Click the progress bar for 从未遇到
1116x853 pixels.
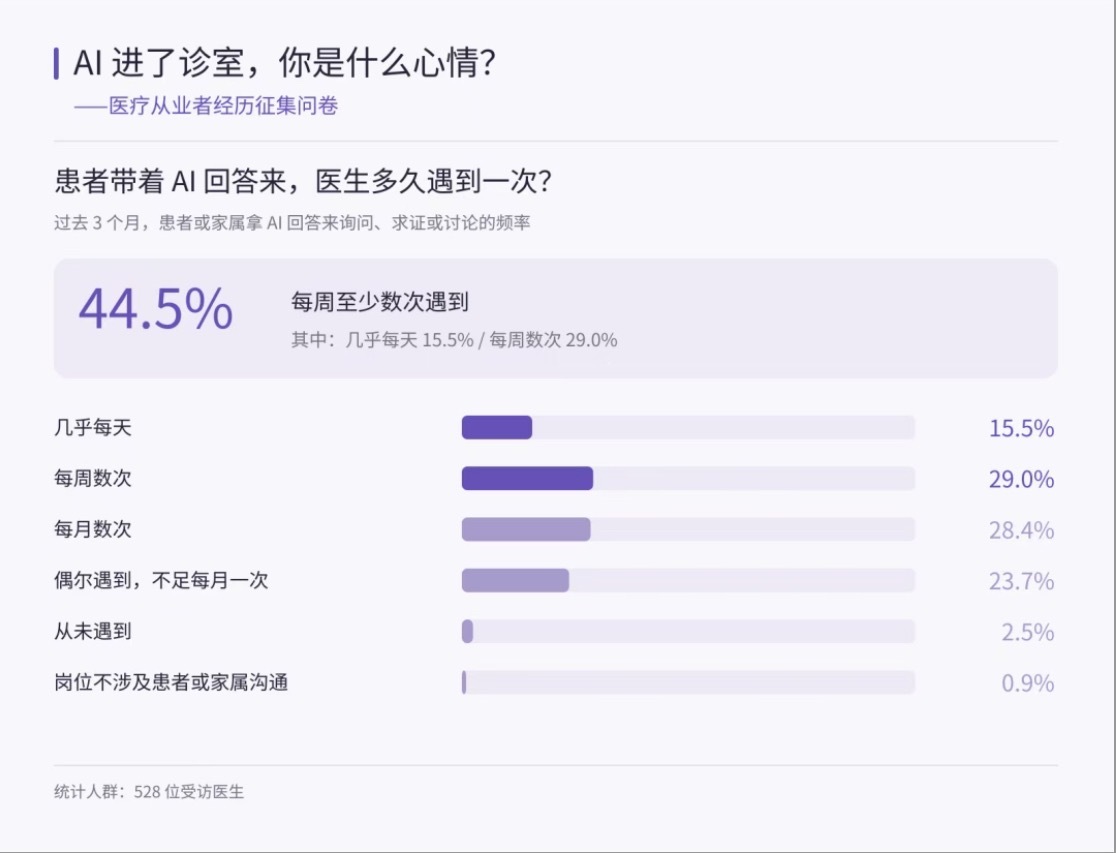[x=688, y=632]
